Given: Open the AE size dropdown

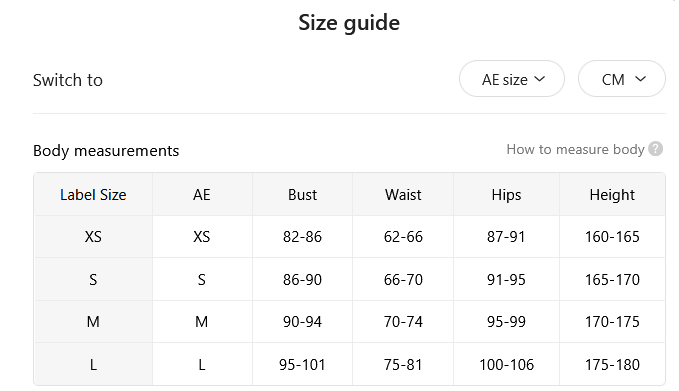Looking at the screenshot, I should pyautogui.click(x=512, y=79).
